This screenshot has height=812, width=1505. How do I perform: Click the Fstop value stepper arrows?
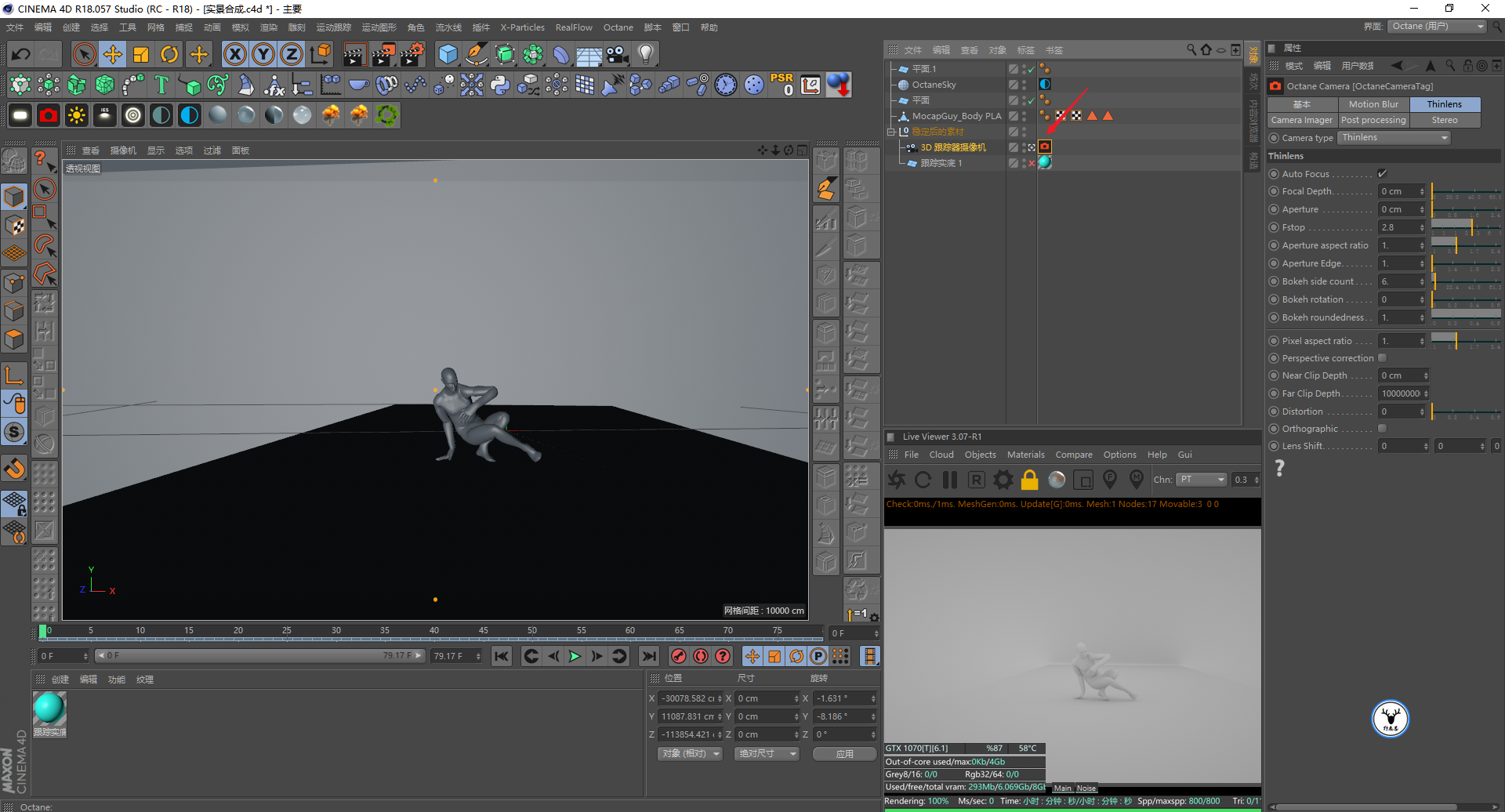click(x=1422, y=227)
